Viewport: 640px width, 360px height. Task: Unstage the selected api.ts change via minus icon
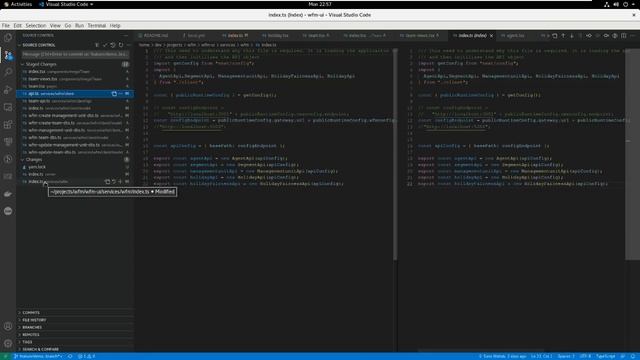pyautogui.click(x=120, y=93)
